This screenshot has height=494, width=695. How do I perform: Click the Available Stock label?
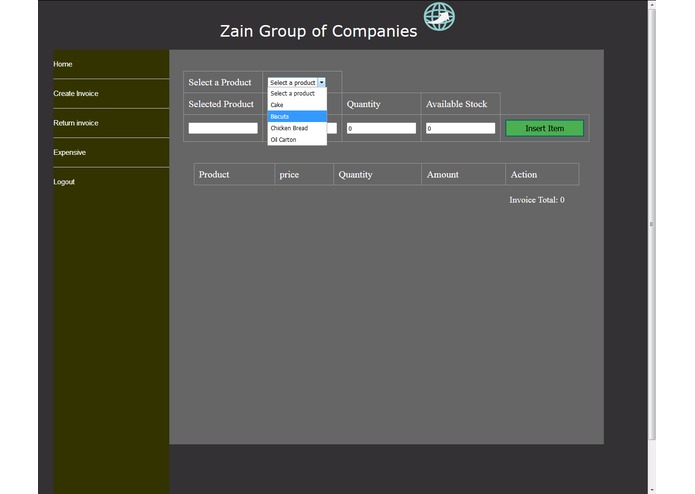tap(457, 104)
